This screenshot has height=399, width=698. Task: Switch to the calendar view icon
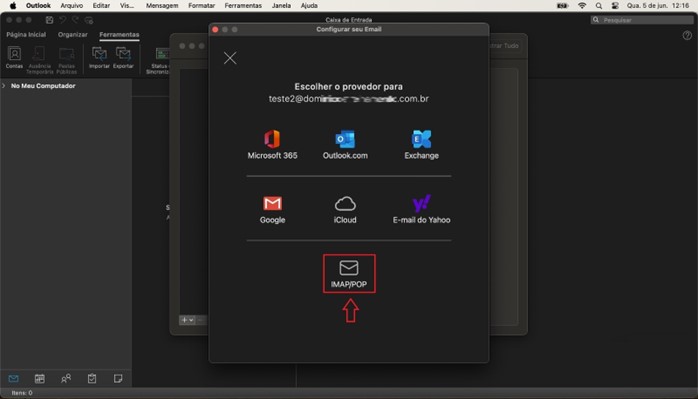coord(40,379)
